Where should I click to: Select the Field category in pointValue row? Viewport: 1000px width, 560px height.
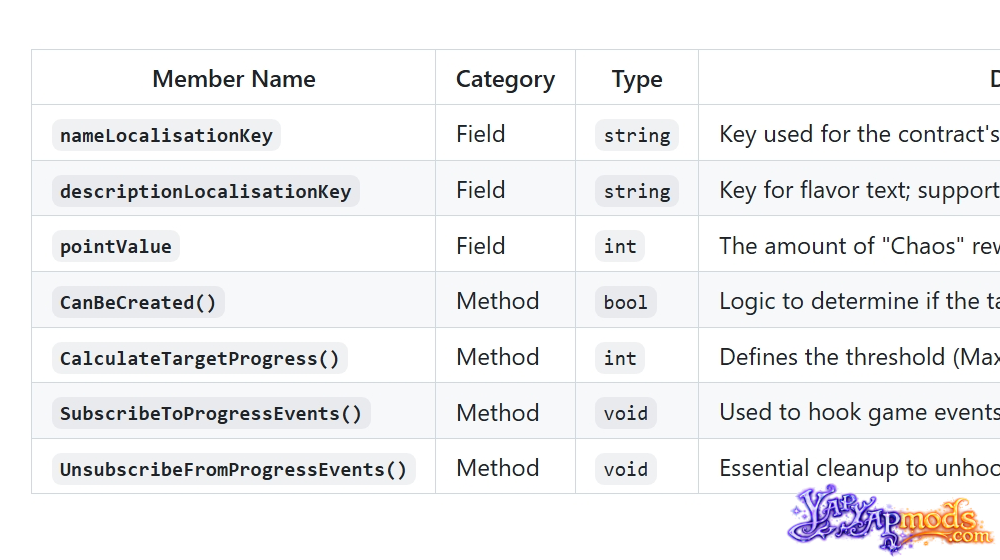(x=481, y=246)
